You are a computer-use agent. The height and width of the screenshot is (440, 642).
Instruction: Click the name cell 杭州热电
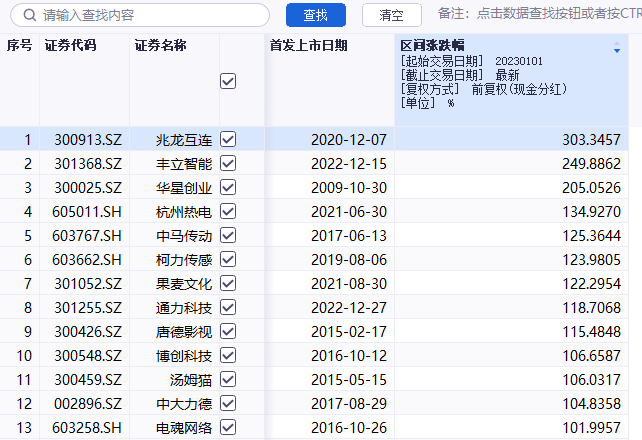pos(184,212)
